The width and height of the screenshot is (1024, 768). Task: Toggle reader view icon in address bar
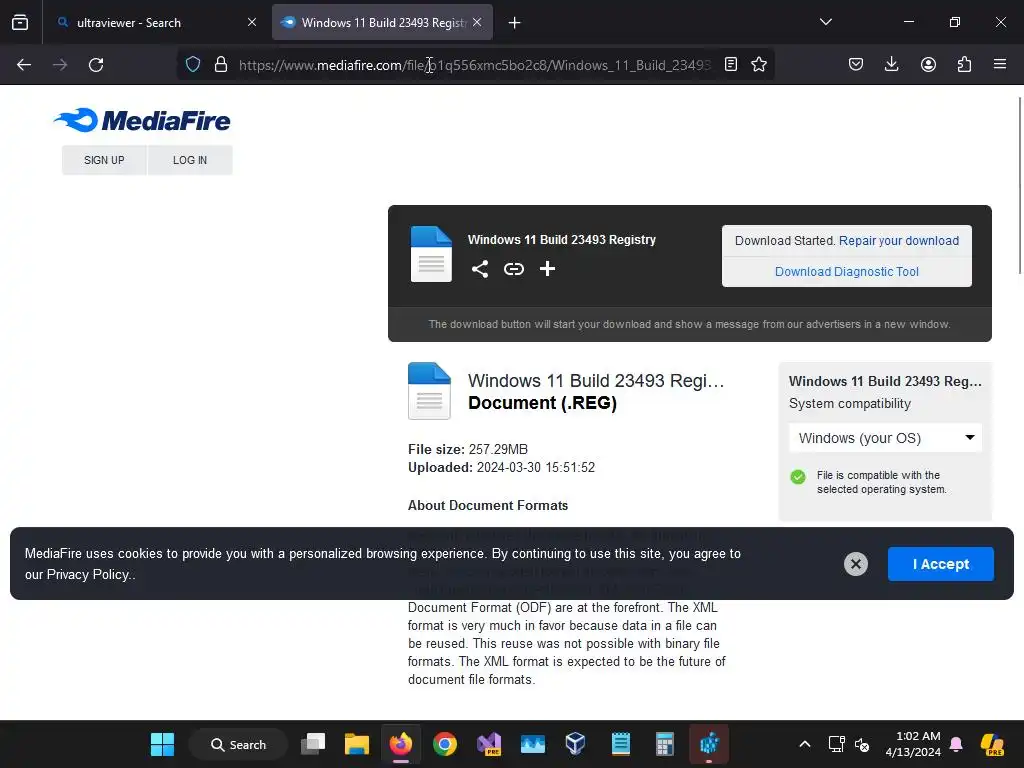731,65
